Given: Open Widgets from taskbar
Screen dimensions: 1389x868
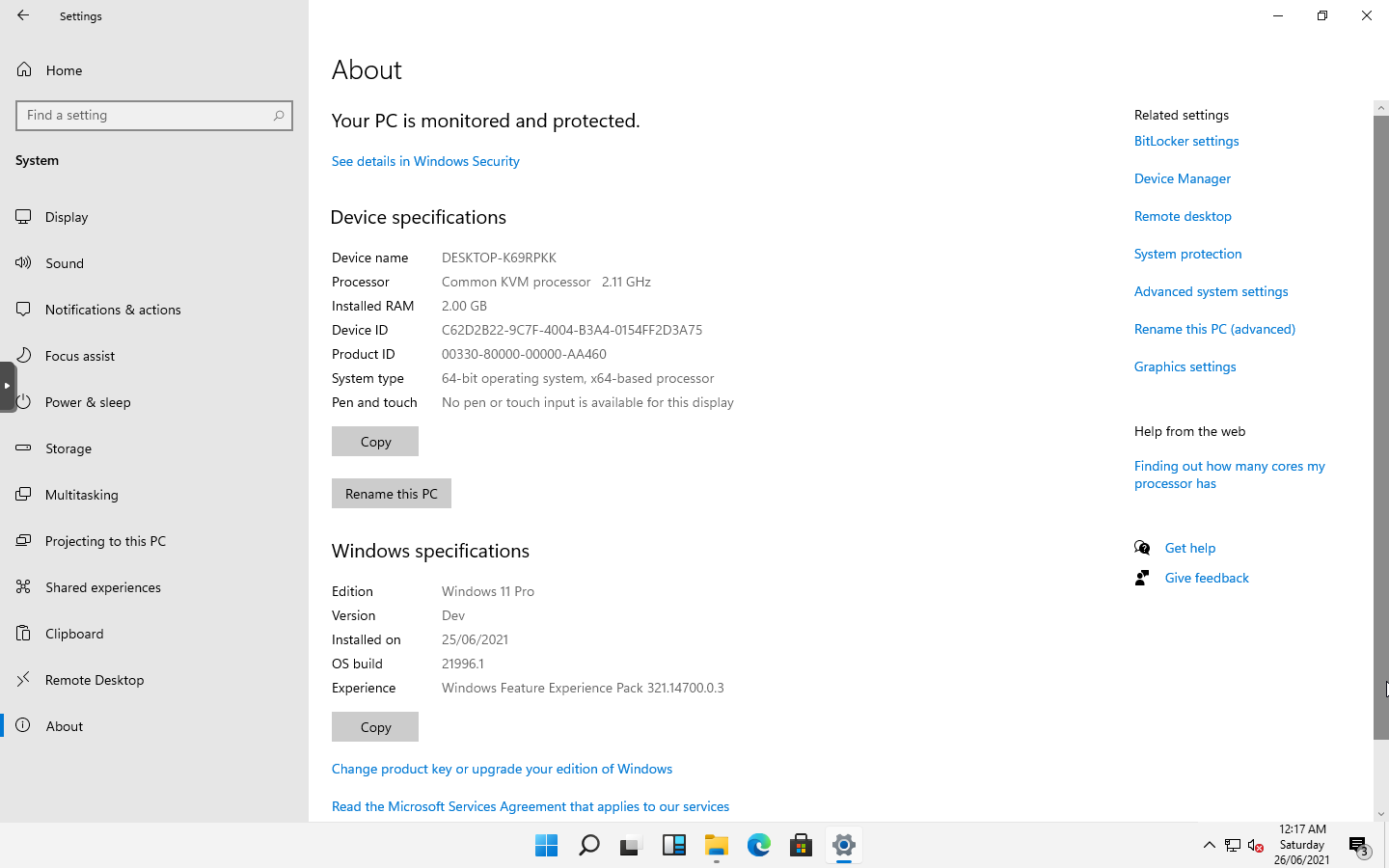Looking at the screenshot, I should (x=673, y=846).
